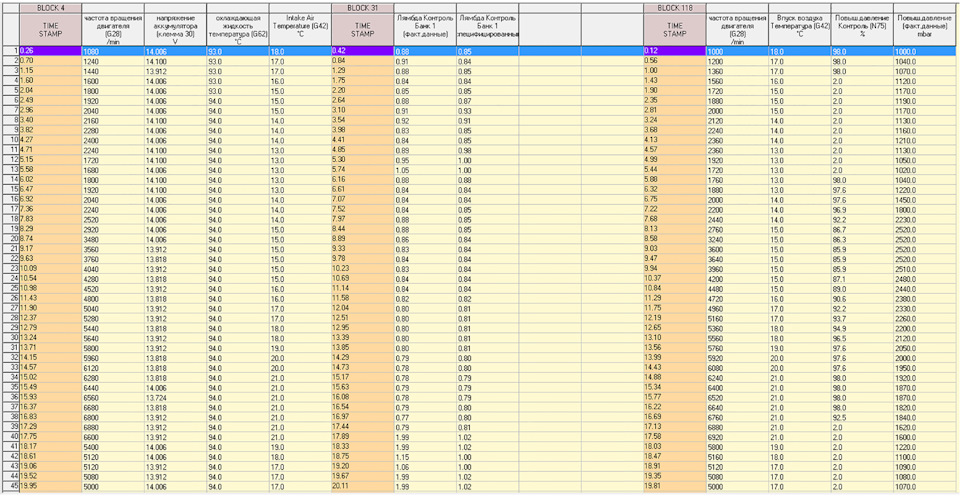Select timestamp cell 20.11
Viewport: 960px width, 497px height.
click(362, 485)
